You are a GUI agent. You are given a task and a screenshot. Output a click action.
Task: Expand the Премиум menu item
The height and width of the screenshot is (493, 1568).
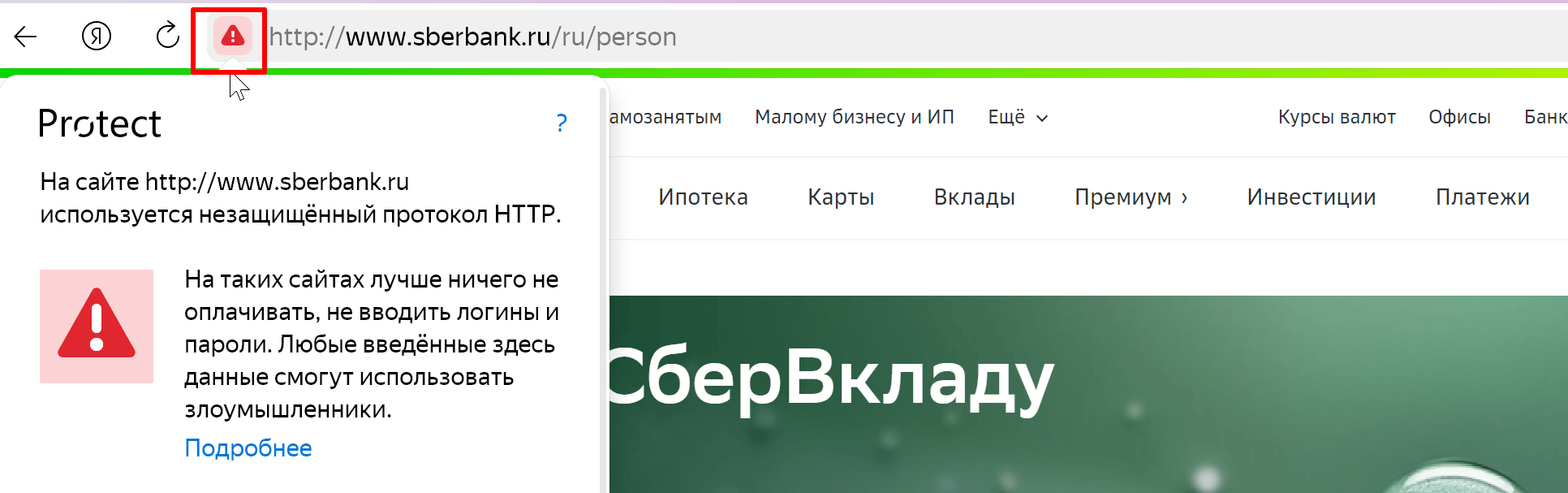pos(1131,197)
